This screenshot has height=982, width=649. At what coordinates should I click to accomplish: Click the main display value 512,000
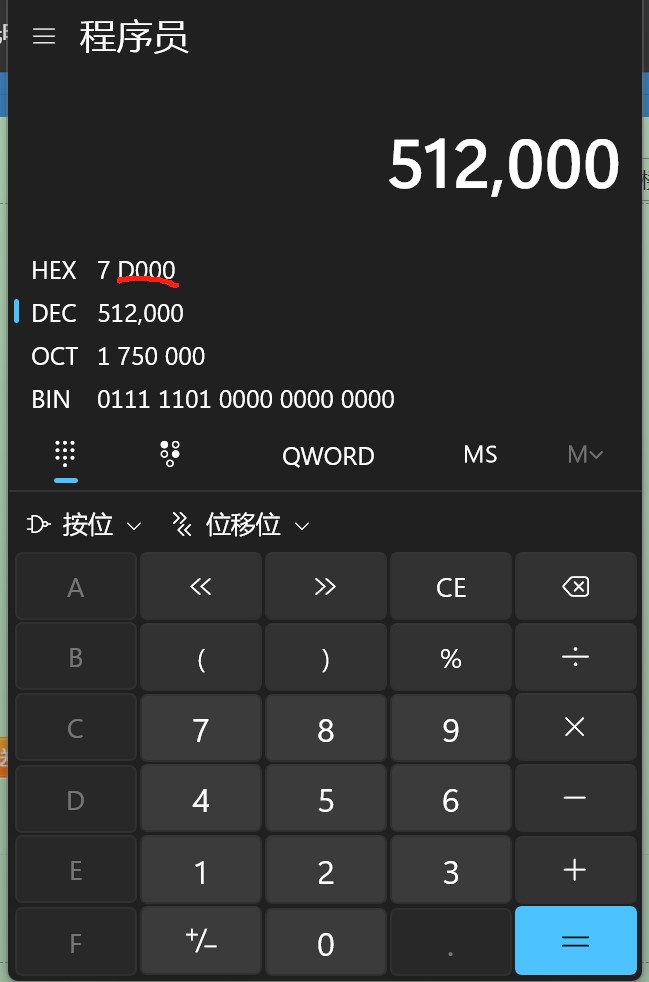504,165
